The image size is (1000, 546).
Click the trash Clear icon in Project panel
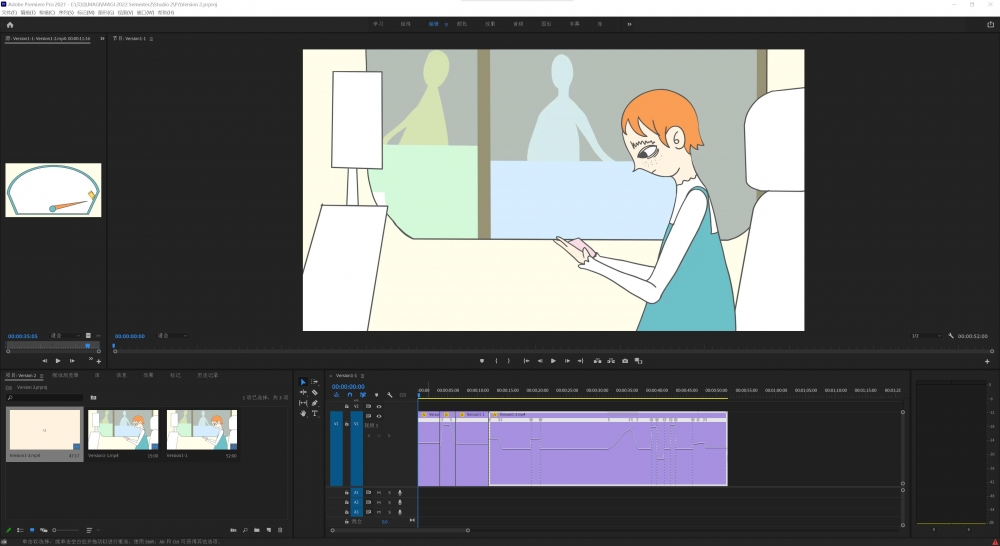click(x=280, y=530)
